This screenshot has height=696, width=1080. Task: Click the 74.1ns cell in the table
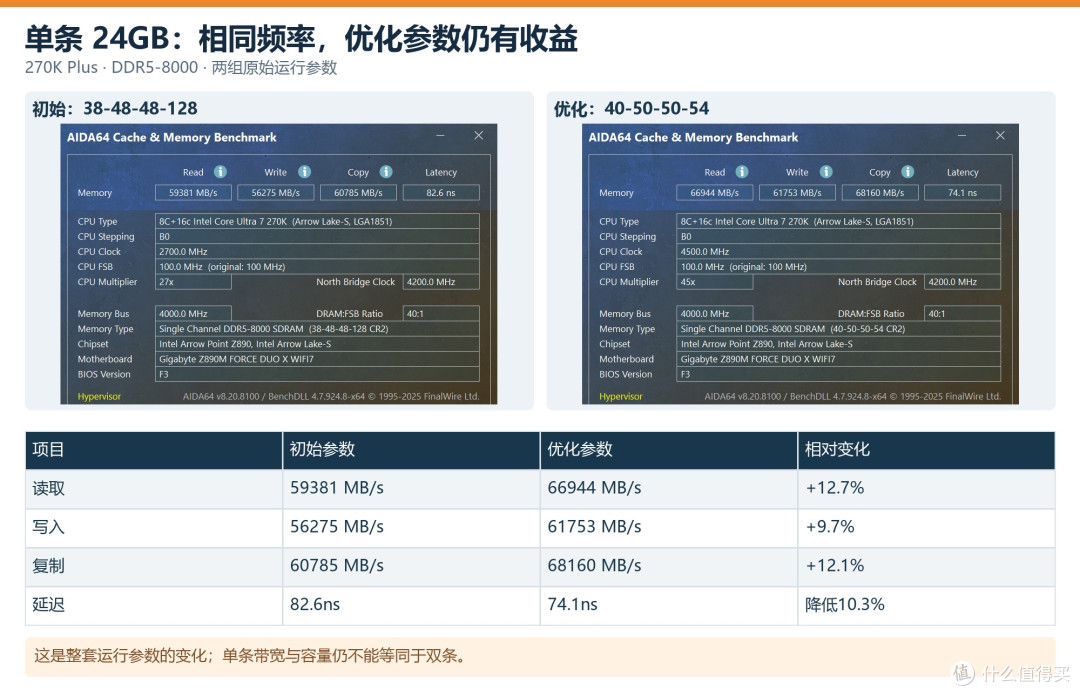(x=669, y=606)
